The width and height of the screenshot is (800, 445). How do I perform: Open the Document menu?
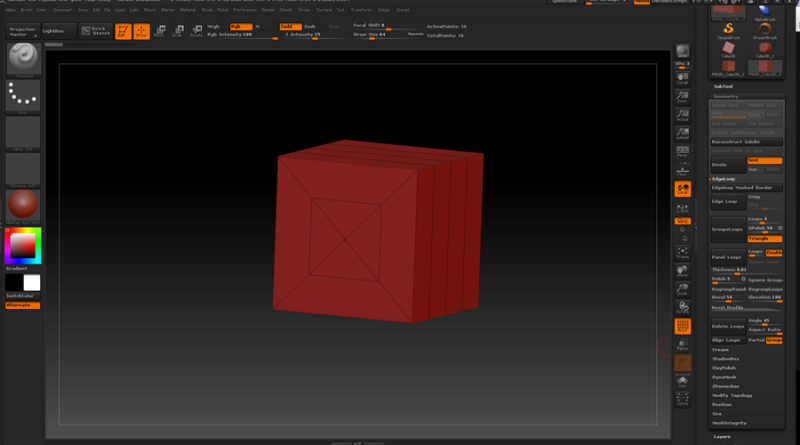pos(63,10)
